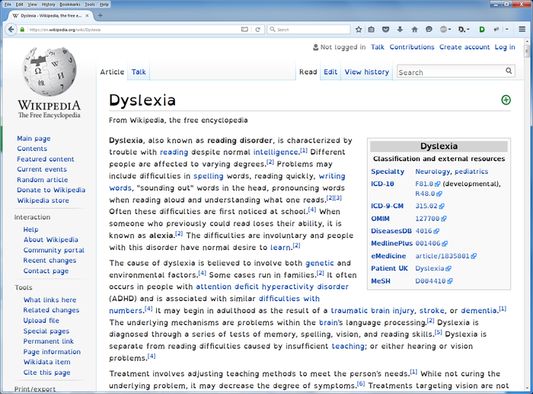Follow the intelligence link in first paragraph
This screenshot has height=394, width=533.
pyautogui.click(x=276, y=152)
